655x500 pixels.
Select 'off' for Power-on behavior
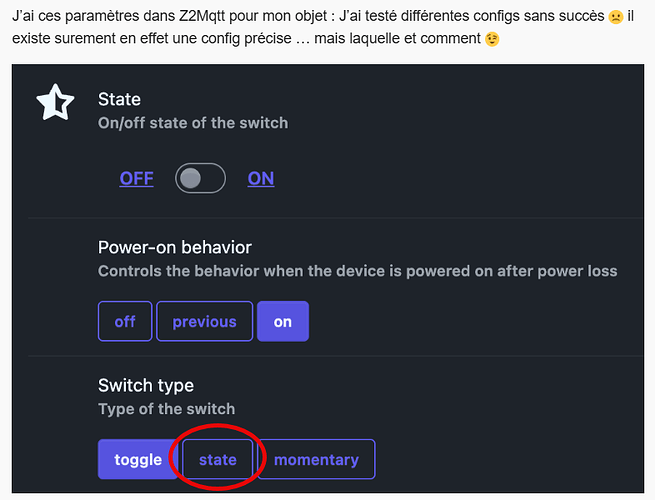(x=125, y=322)
